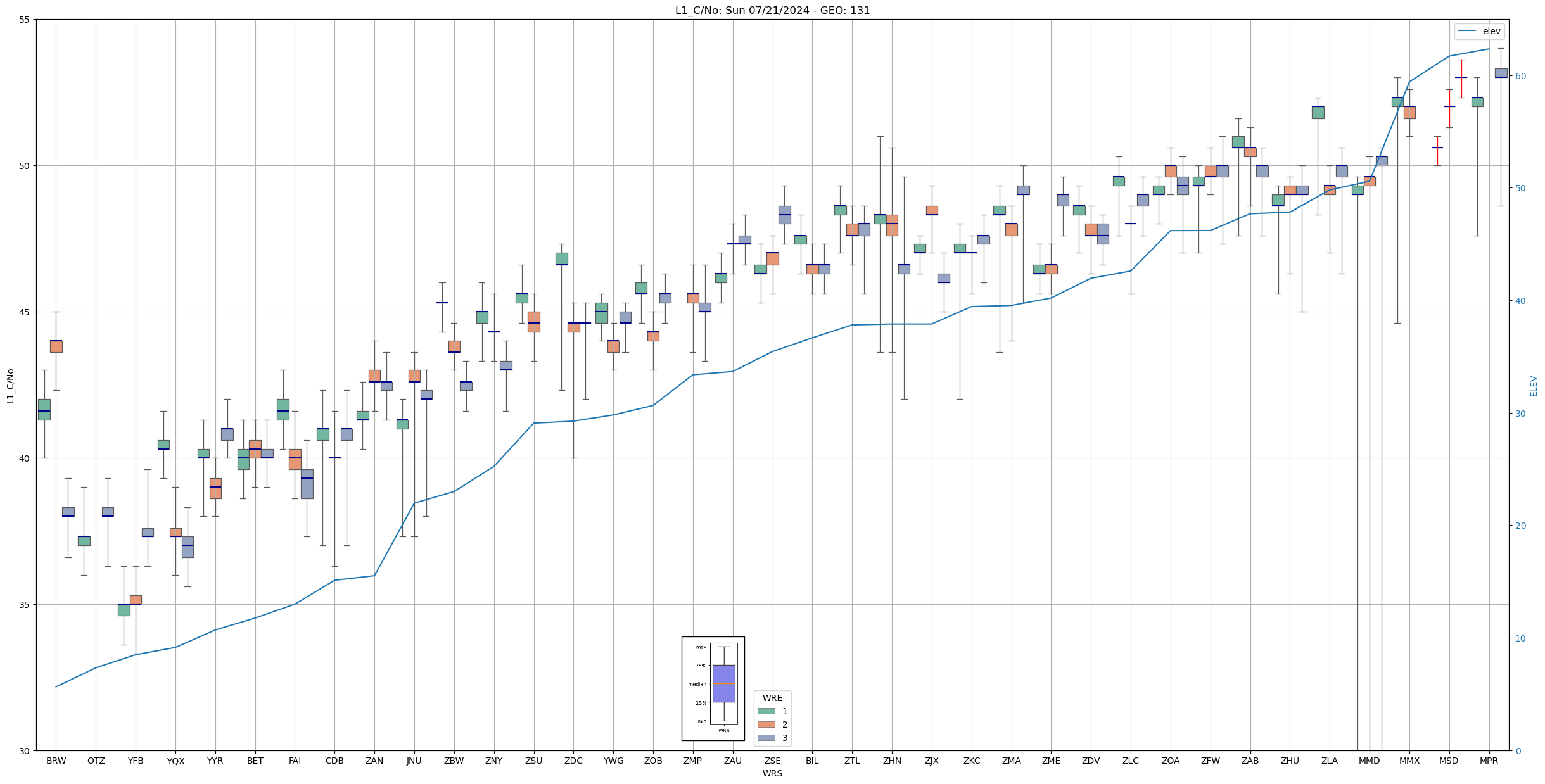Click the WRS x-axis title
Viewport: 1545px width, 784px height.
tap(772, 773)
